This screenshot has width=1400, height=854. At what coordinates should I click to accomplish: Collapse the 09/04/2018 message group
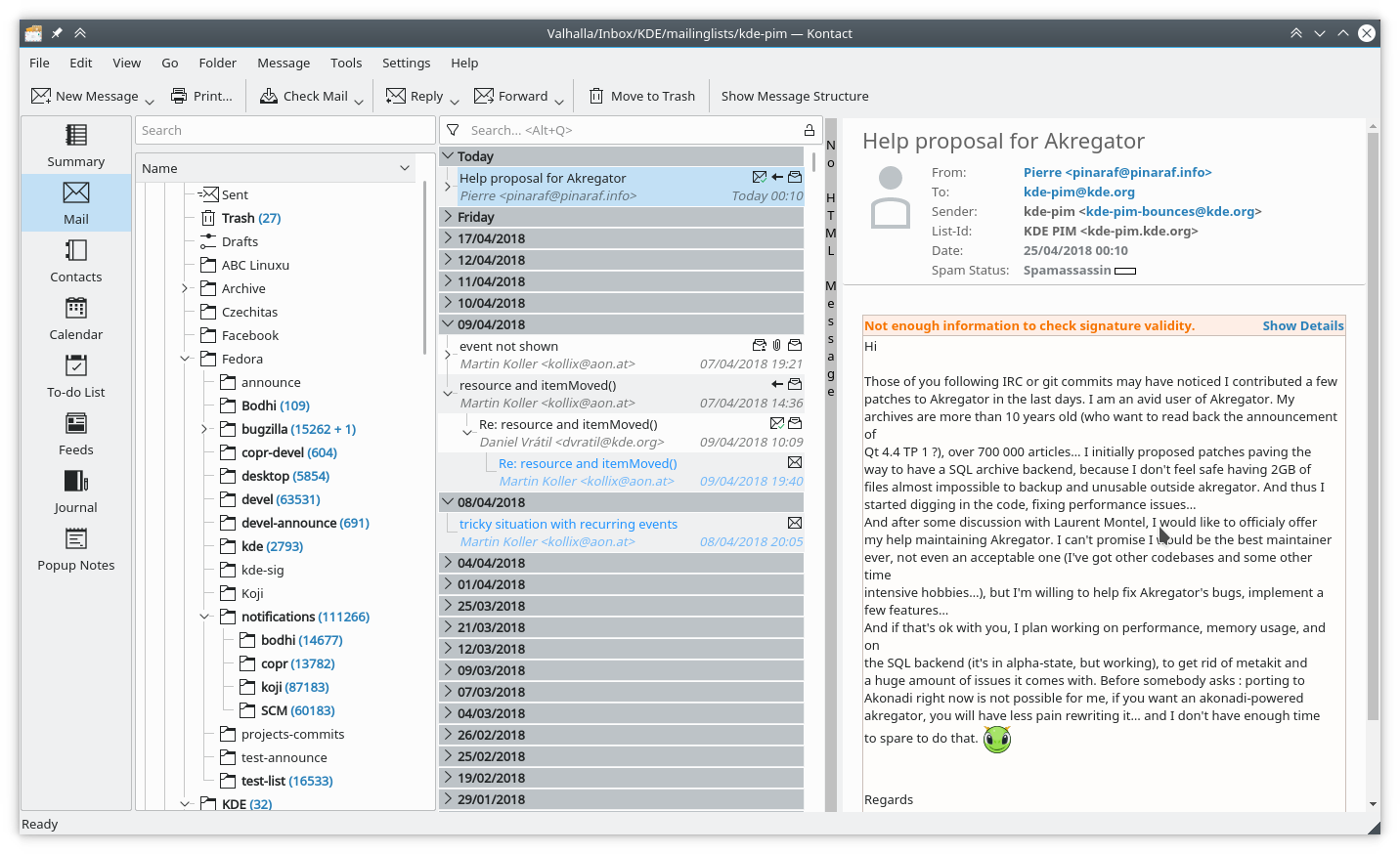tap(448, 323)
